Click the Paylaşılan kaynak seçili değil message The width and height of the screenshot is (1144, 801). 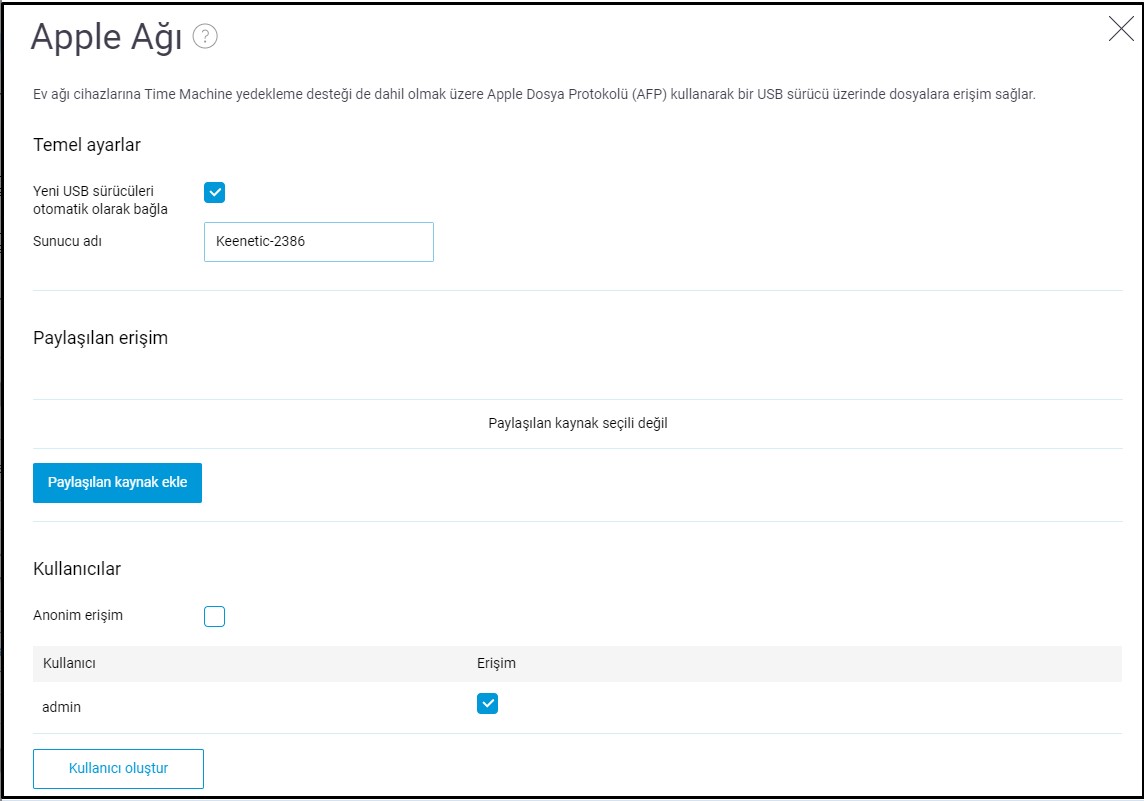[x=577, y=423]
